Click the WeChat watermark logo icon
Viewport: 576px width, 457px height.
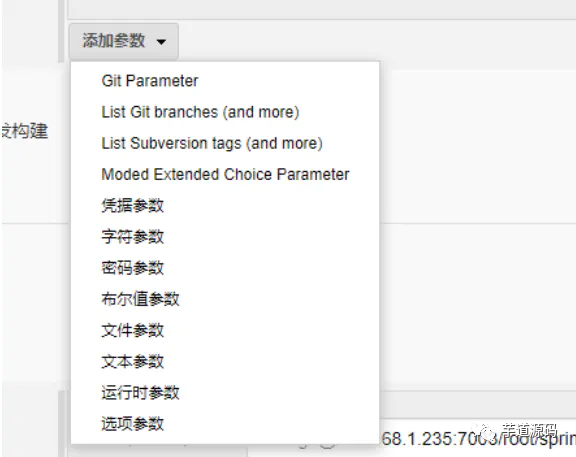[485, 432]
